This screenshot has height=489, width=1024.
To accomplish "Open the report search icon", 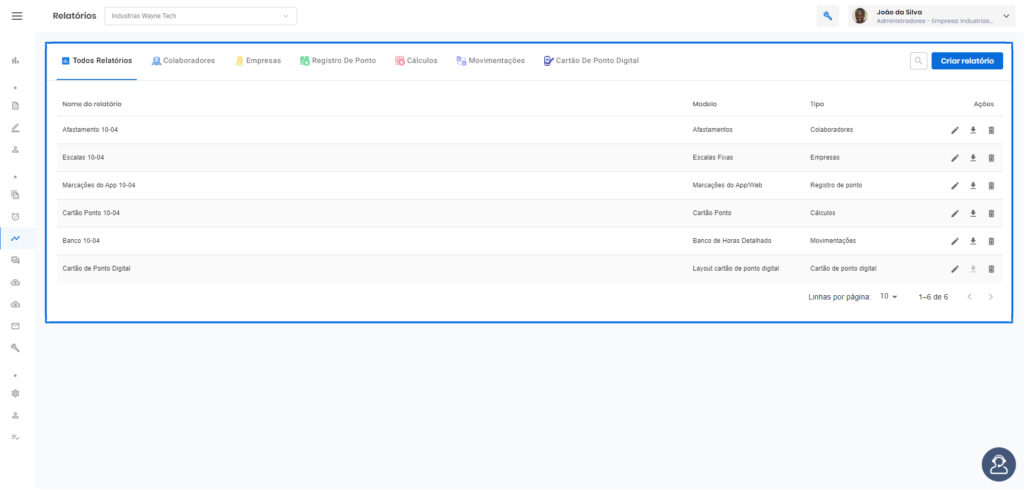I will pyautogui.click(x=918, y=61).
